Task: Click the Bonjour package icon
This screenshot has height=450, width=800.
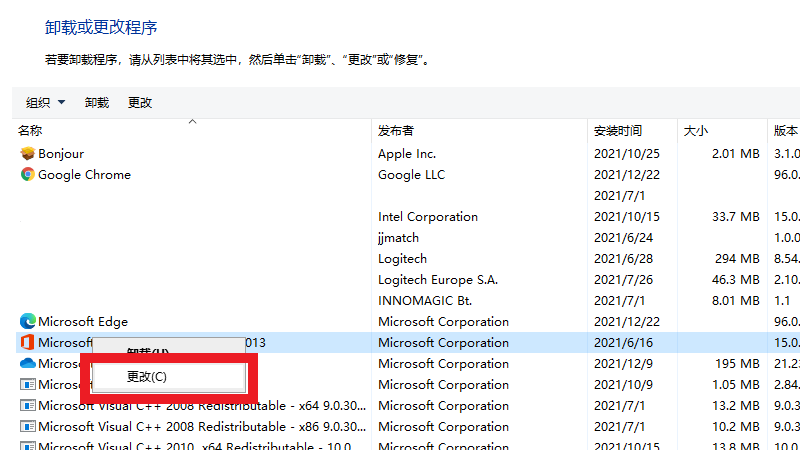Action: (x=28, y=154)
